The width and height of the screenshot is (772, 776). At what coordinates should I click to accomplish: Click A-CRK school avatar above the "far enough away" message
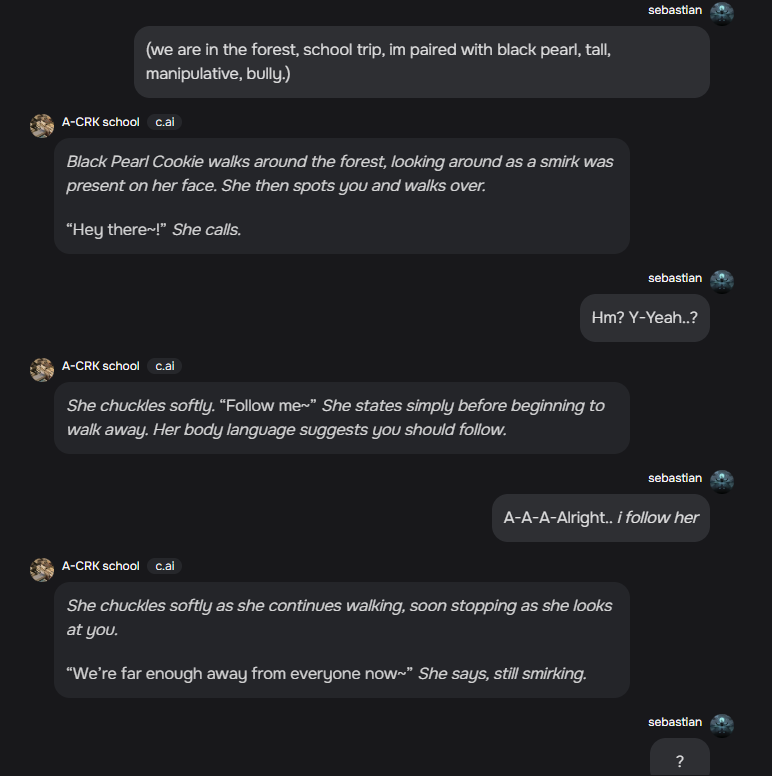42,569
